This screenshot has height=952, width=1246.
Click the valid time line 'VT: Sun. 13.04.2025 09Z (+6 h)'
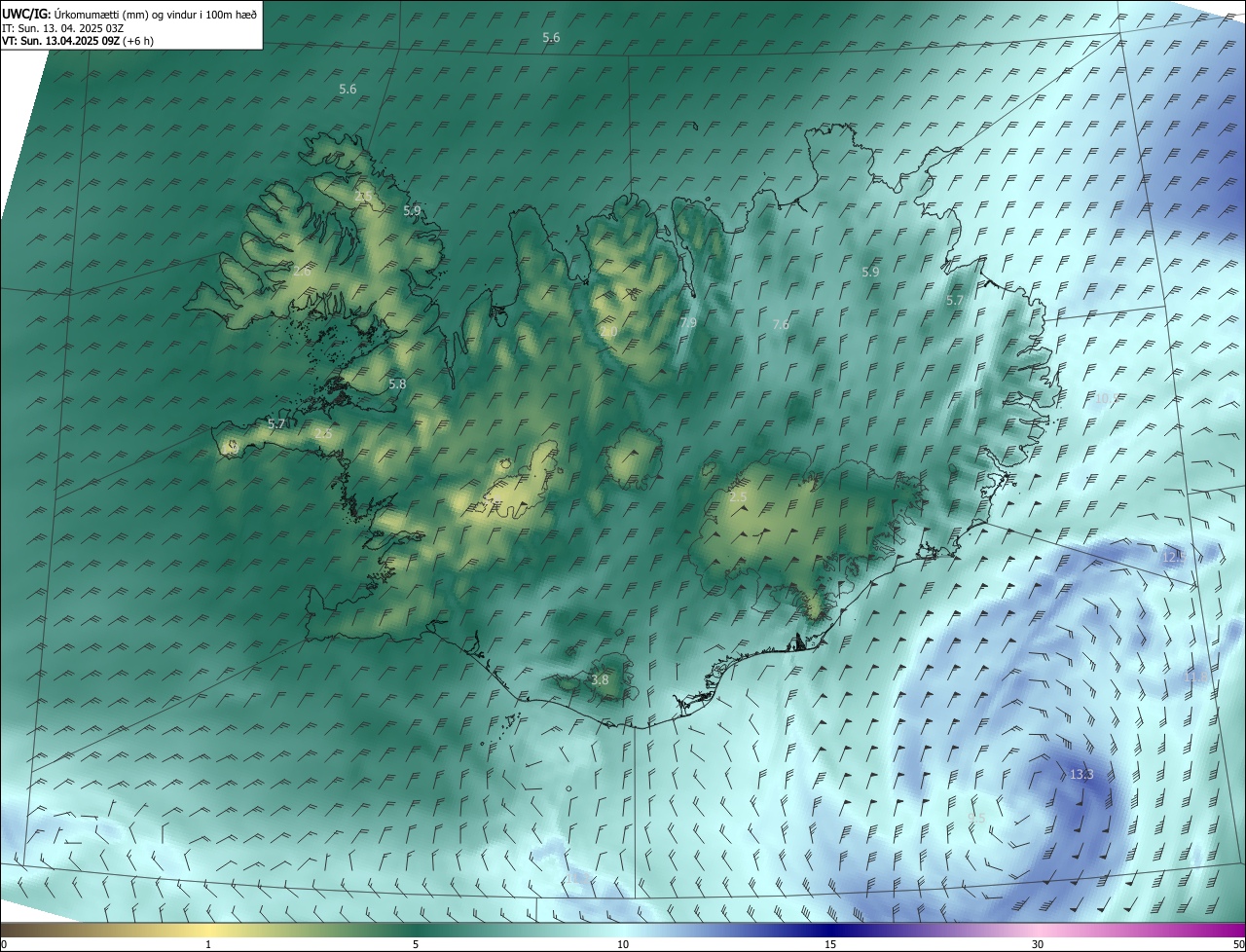pyautogui.click(x=78, y=41)
